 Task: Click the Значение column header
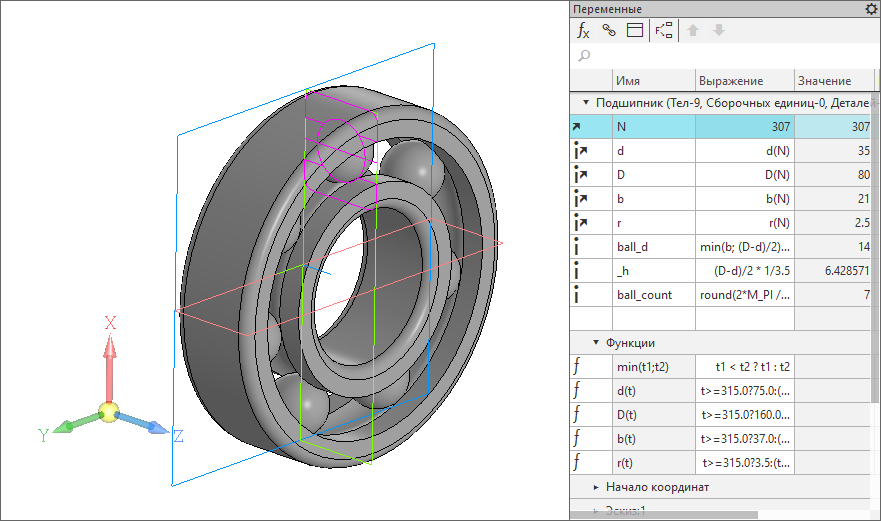coord(824,81)
